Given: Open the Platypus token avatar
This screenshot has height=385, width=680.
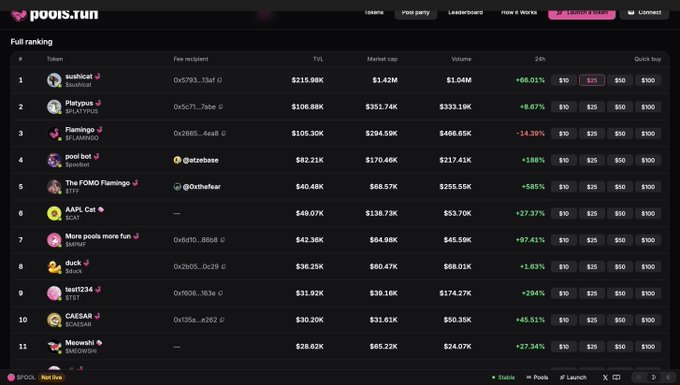Looking at the screenshot, I should click(54, 107).
